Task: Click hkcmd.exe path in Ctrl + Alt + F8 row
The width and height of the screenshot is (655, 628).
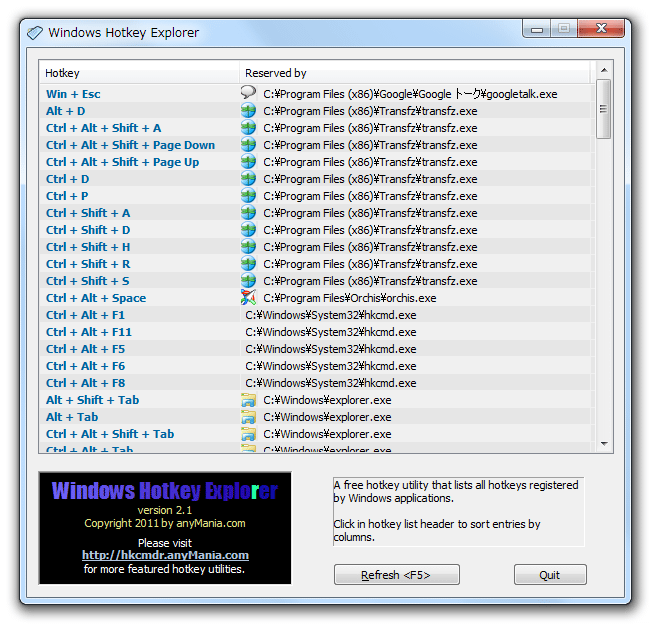Action: [331, 383]
